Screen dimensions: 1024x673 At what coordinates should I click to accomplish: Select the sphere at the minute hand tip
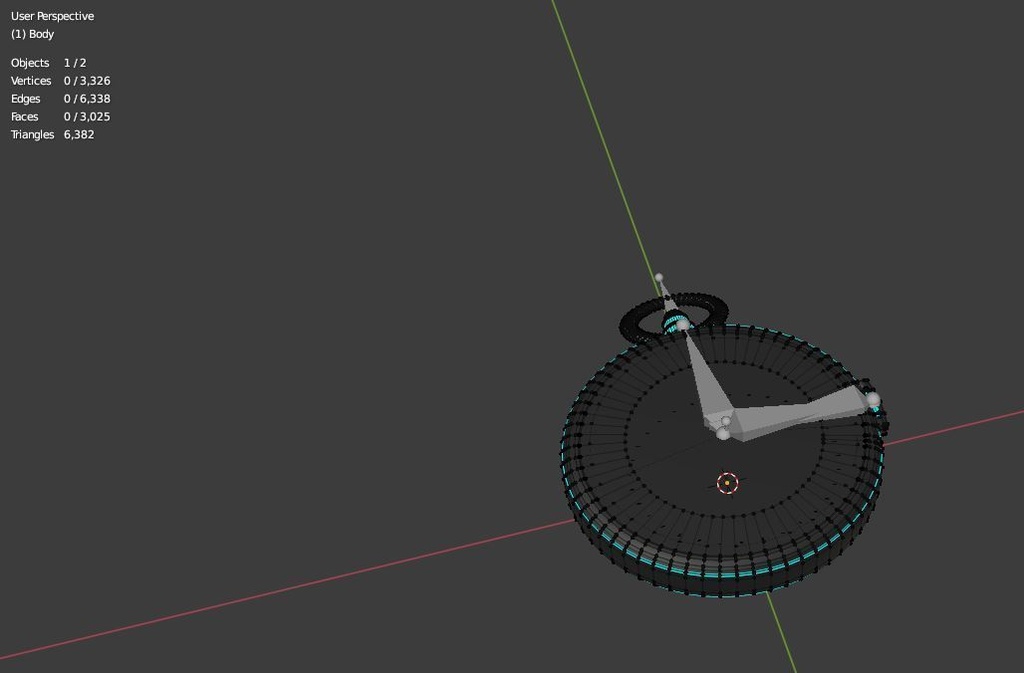point(874,397)
